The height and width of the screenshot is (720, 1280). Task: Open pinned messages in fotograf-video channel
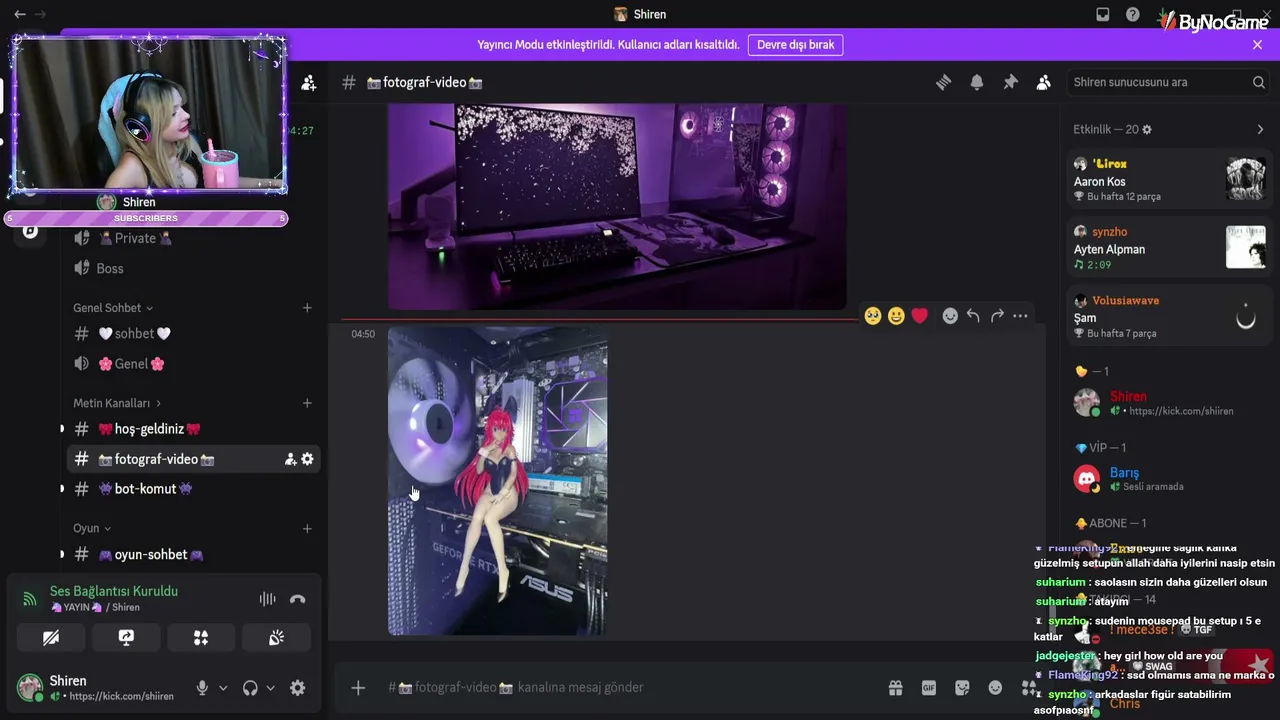coord(1010,82)
